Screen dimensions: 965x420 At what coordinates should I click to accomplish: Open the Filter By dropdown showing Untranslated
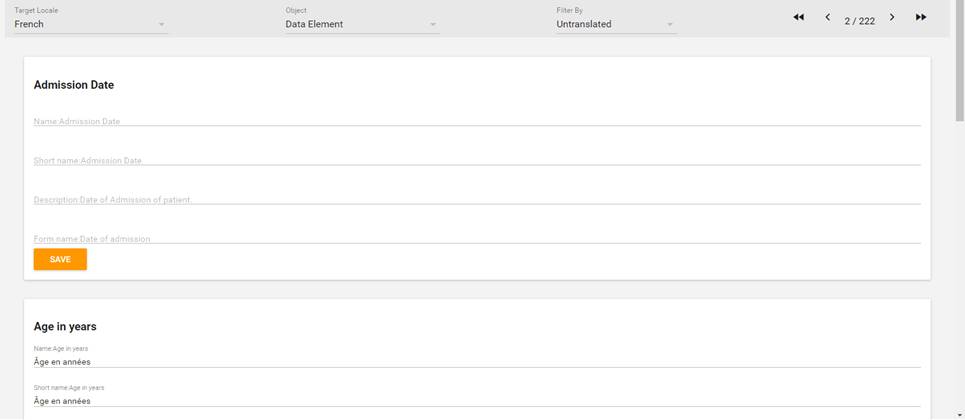click(x=615, y=24)
